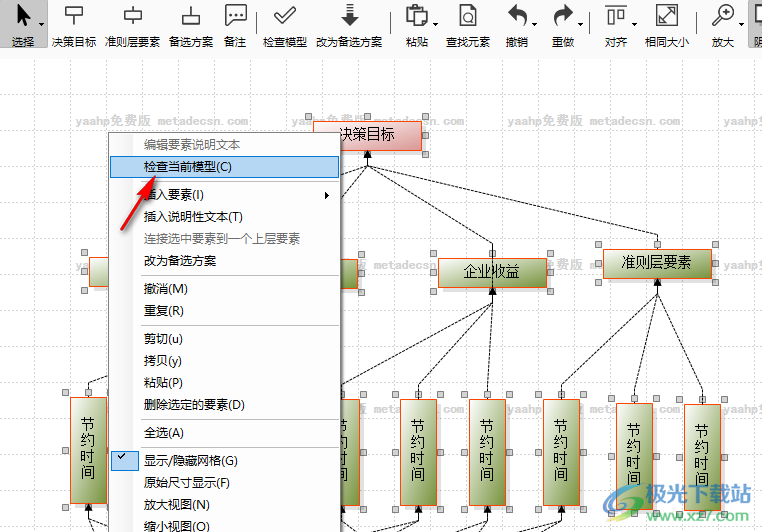
Task: Expand the 插入要素(I) submenu arrow
Action: 327,195
